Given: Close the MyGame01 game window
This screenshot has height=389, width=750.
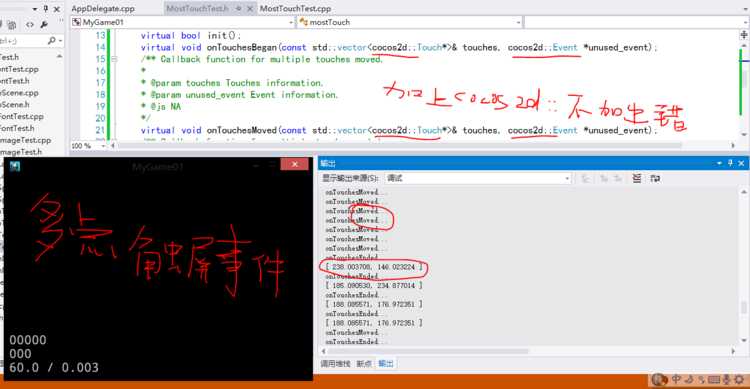Looking at the screenshot, I should pyautogui.click(x=294, y=164).
